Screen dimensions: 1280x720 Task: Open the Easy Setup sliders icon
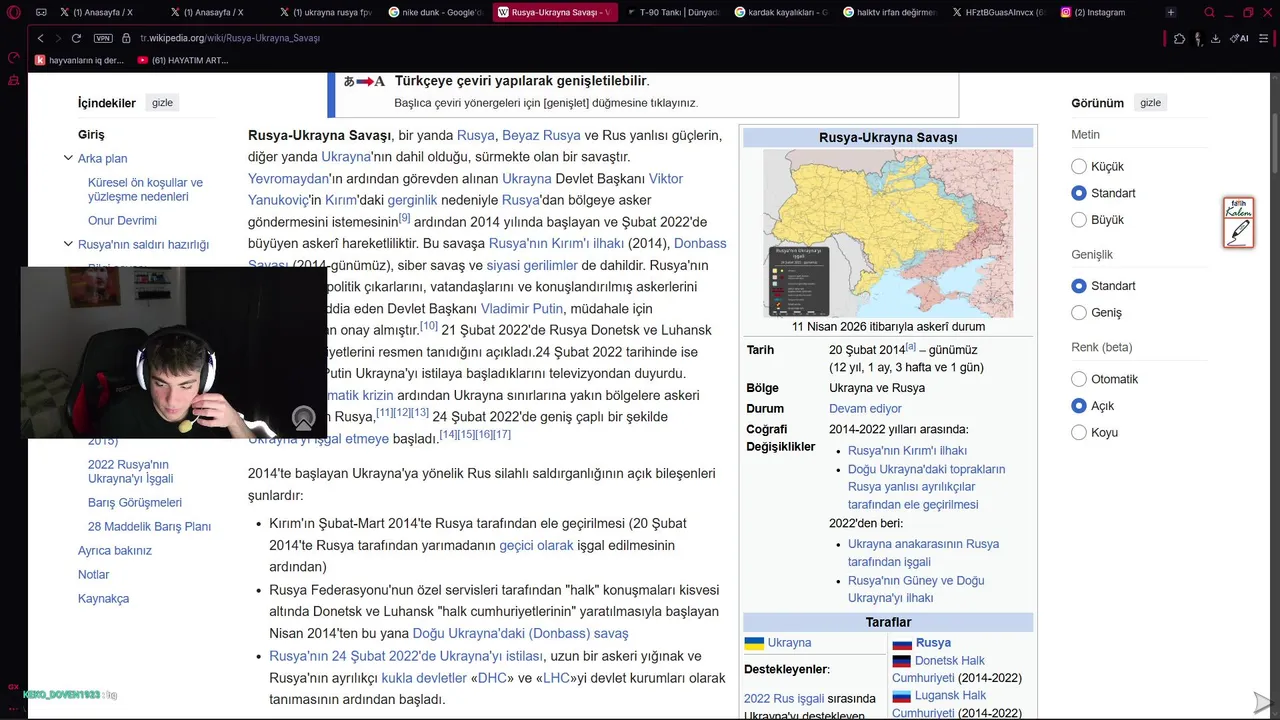coord(1263,38)
